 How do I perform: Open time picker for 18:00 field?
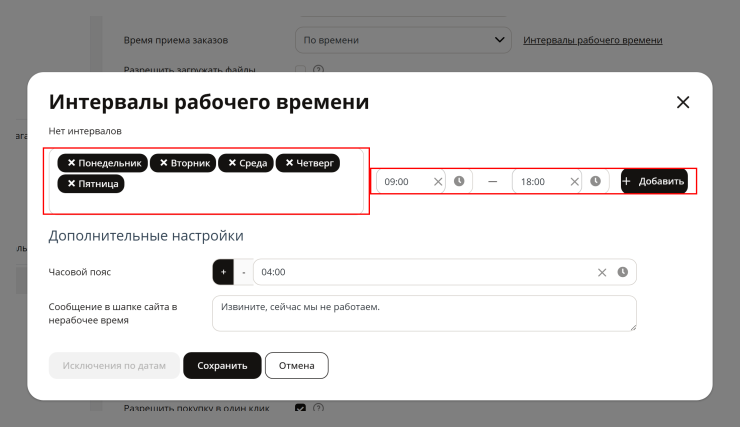[596, 181]
